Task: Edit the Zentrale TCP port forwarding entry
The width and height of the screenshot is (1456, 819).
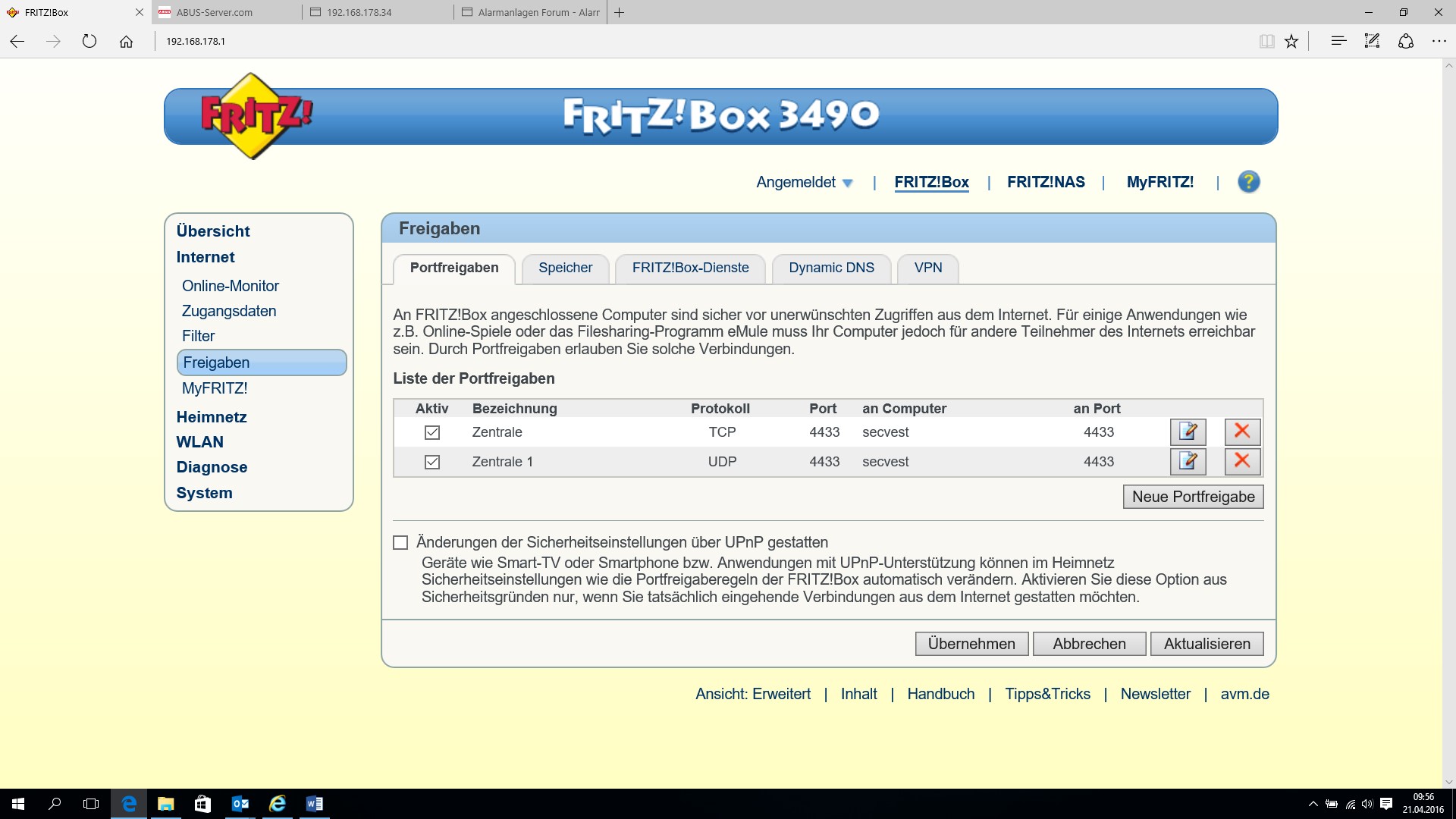Action: click(1188, 432)
